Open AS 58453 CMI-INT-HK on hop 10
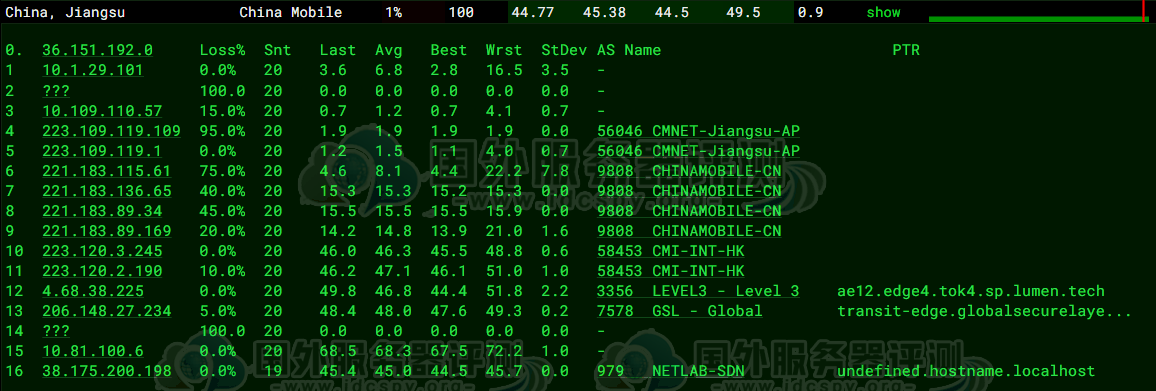 tap(671, 251)
